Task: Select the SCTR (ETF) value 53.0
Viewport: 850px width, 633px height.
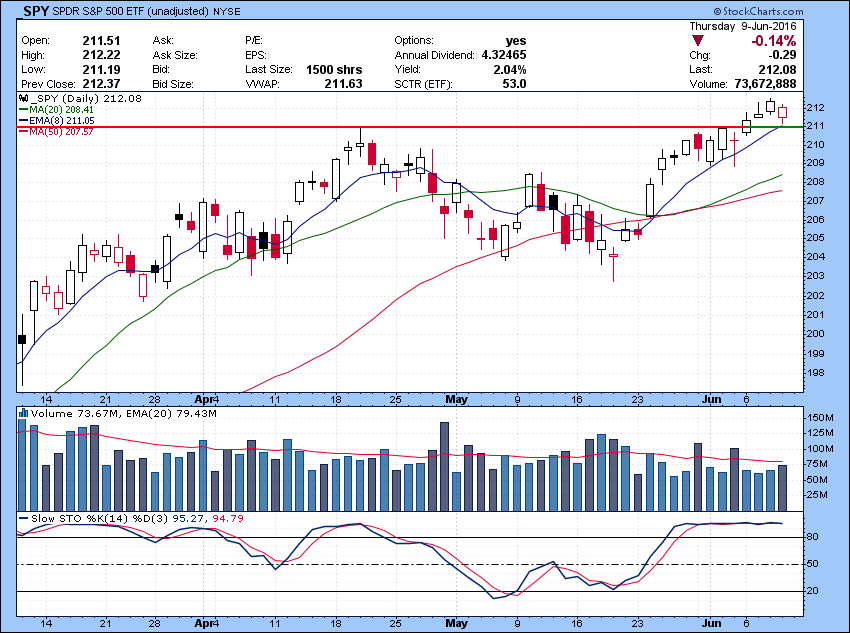Action: [514, 84]
